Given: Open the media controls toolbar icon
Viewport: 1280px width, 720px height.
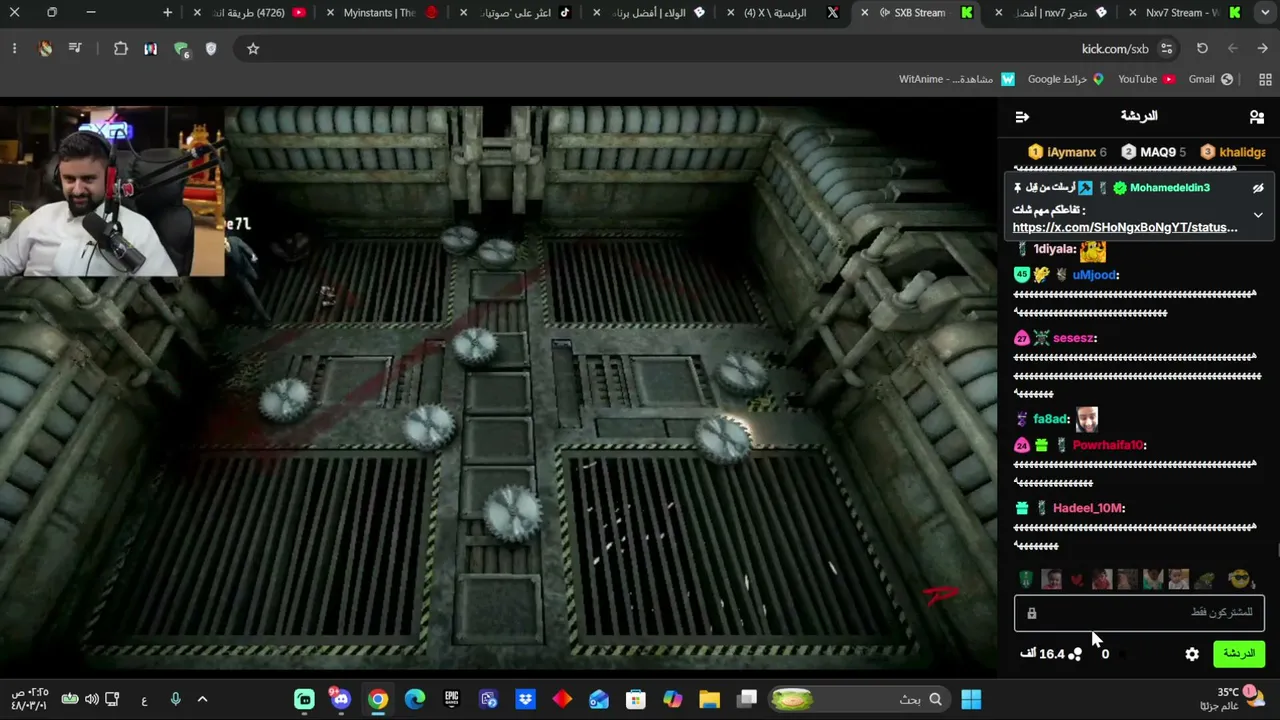Looking at the screenshot, I should point(76,48).
